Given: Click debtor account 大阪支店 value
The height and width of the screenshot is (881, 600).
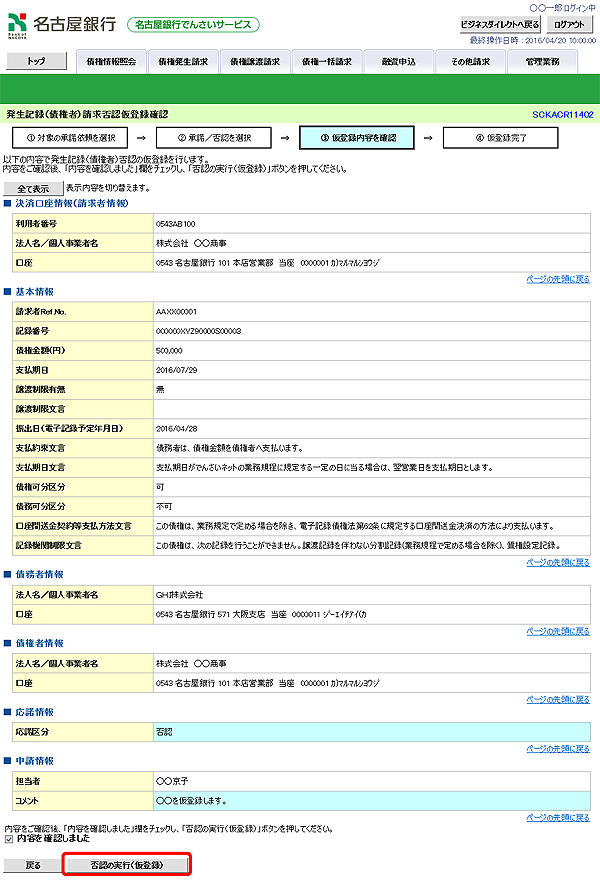Looking at the screenshot, I should (x=261, y=615).
